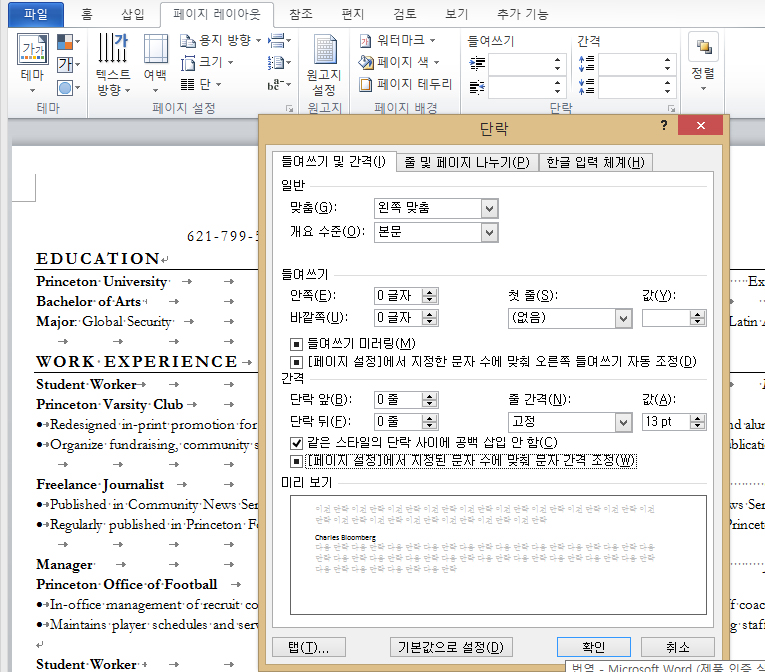Open the Themes (테마) gallery

tap(32, 60)
